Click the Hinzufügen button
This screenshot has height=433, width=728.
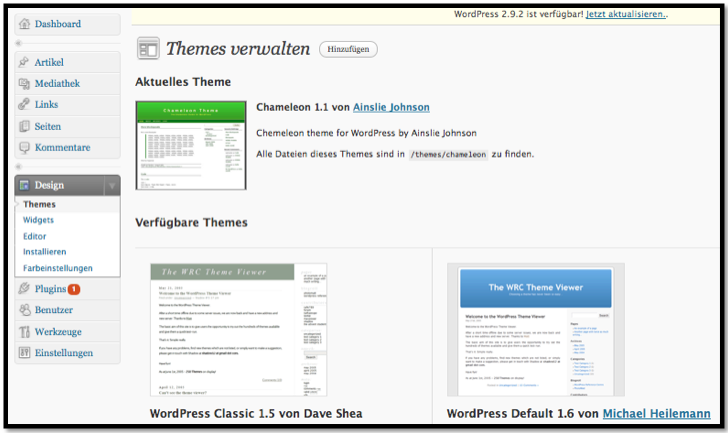(348, 49)
